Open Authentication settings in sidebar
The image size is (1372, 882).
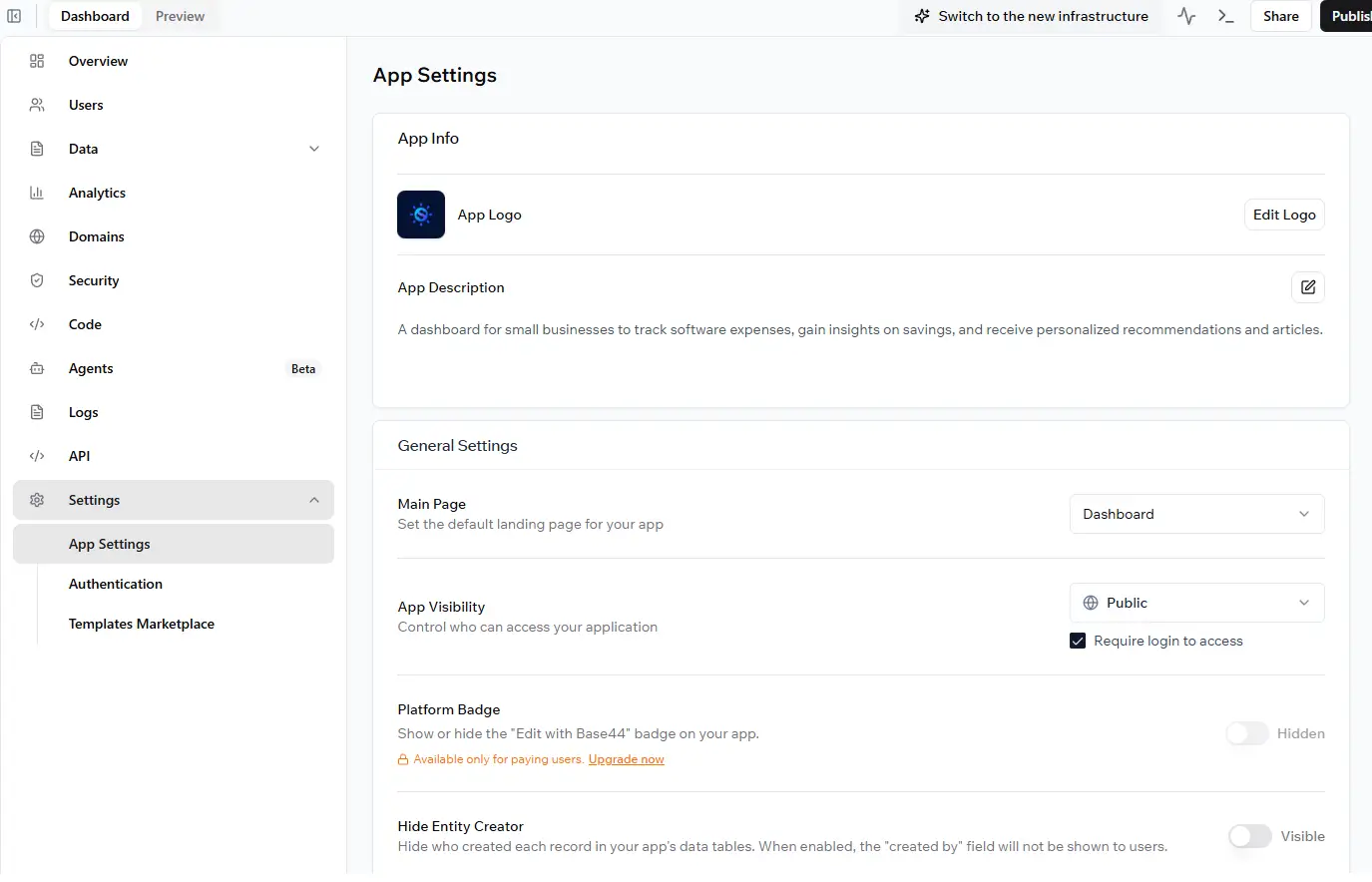coord(116,584)
